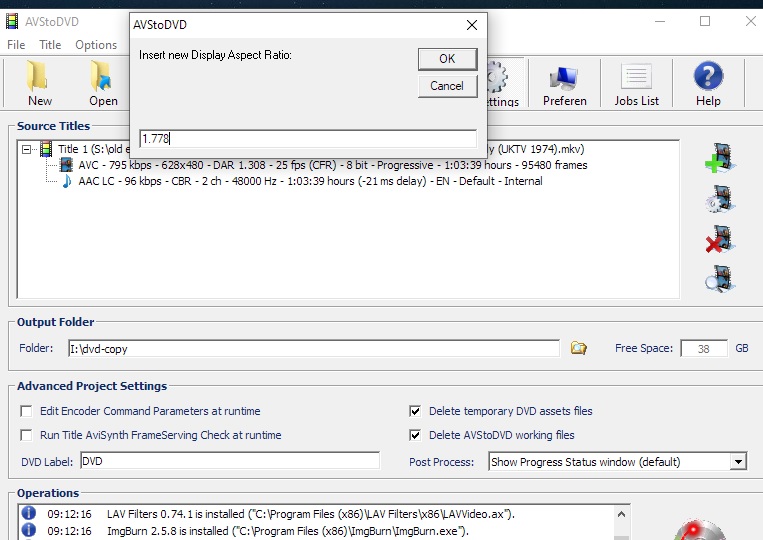The height and width of the screenshot is (540, 763).
Task: Click the browse output folder icon
Action: 578,348
